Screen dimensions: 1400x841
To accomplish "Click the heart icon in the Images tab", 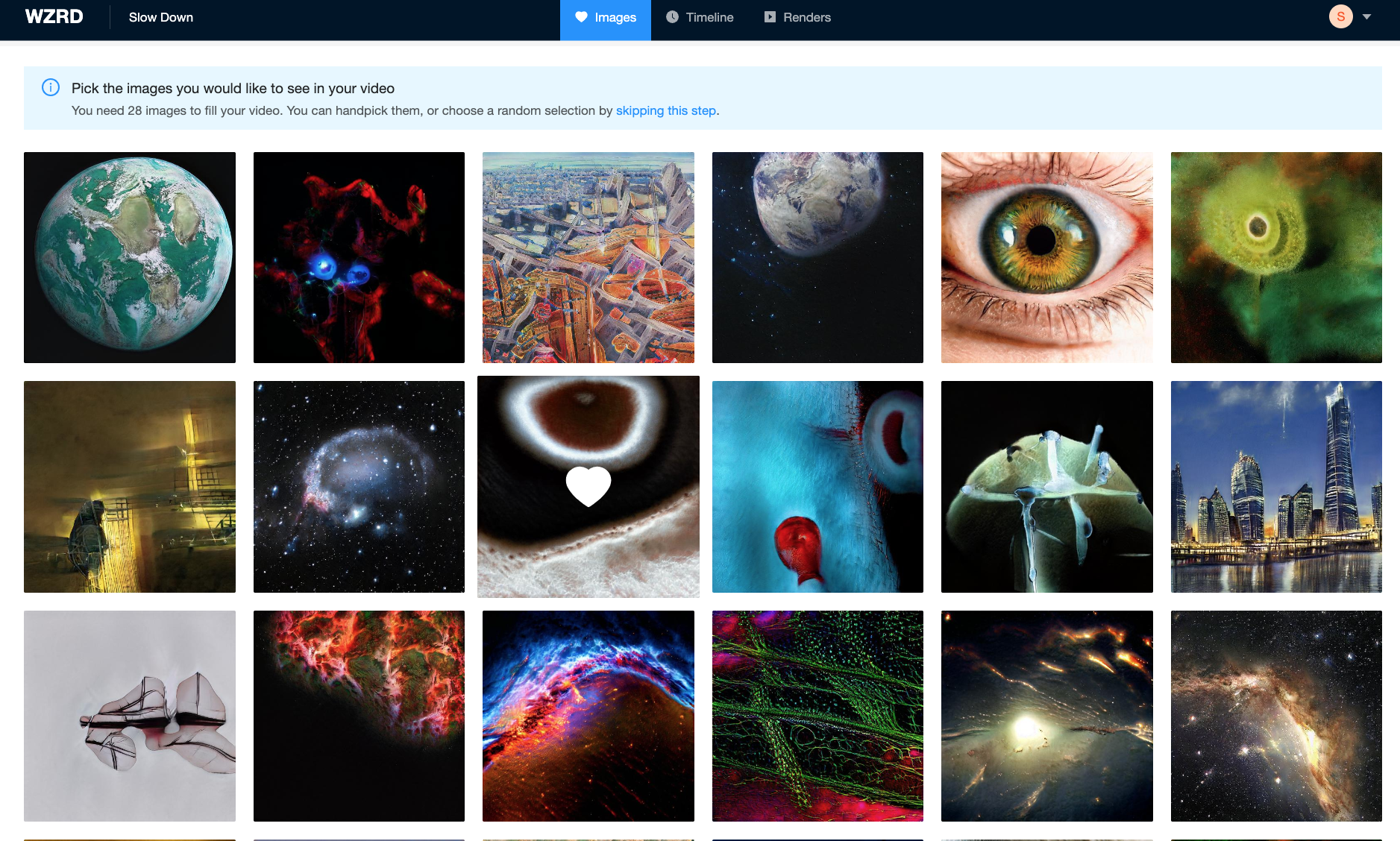I will click(581, 17).
